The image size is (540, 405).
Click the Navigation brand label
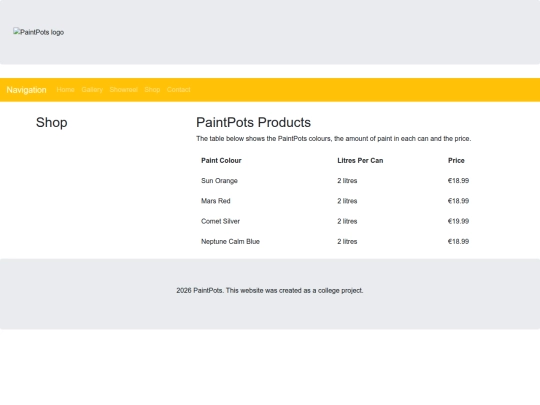click(x=27, y=90)
